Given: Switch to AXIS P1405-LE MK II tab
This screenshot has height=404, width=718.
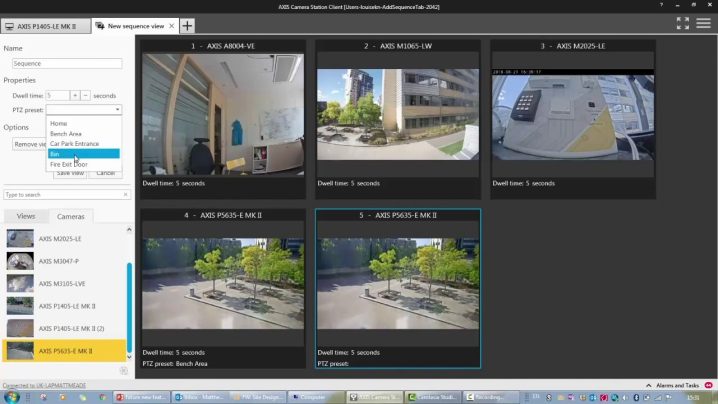Looking at the screenshot, I should pos(48,25).
